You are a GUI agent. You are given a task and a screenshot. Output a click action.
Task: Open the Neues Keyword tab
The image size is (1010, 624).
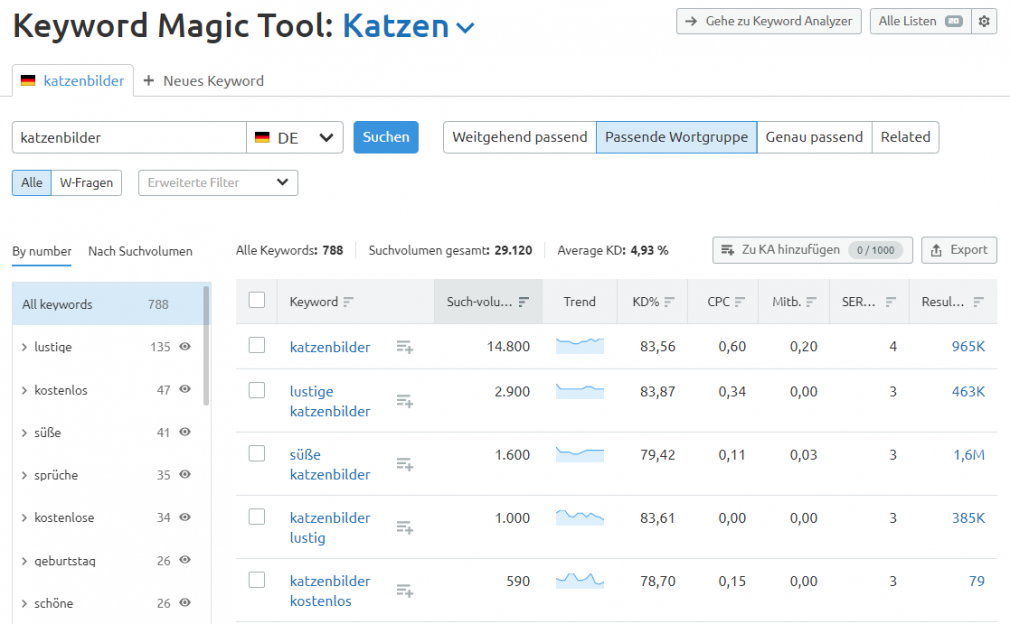click(x=204, y=80)
